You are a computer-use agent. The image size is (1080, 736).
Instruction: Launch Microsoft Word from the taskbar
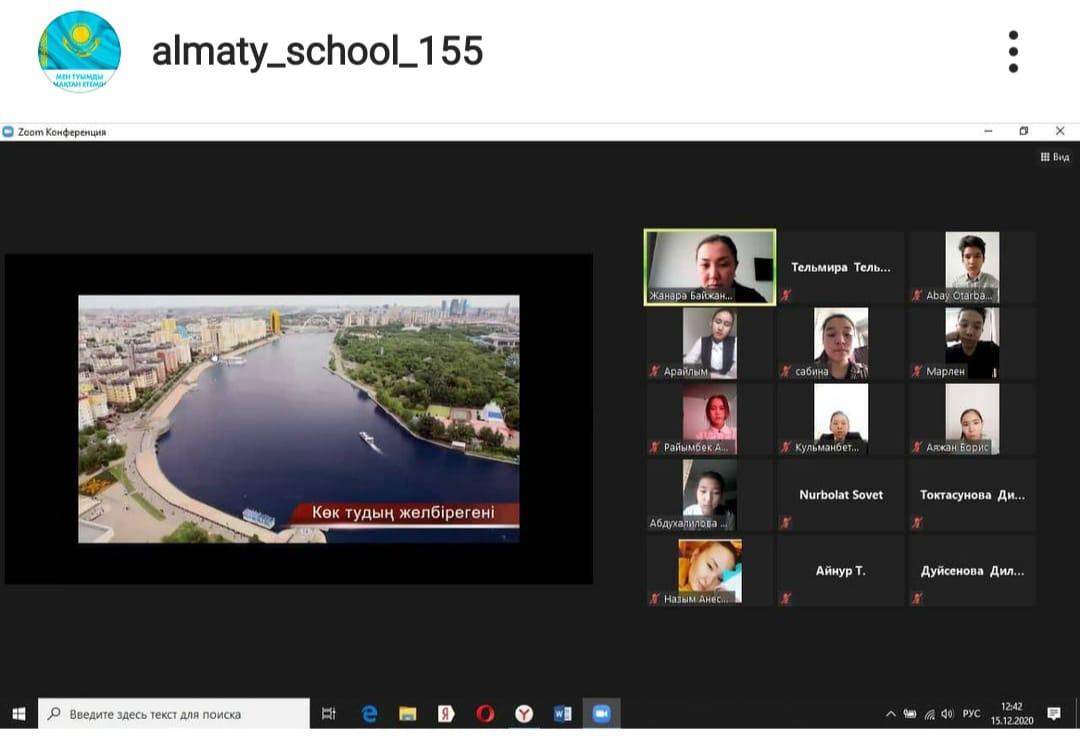click(562, 714)
